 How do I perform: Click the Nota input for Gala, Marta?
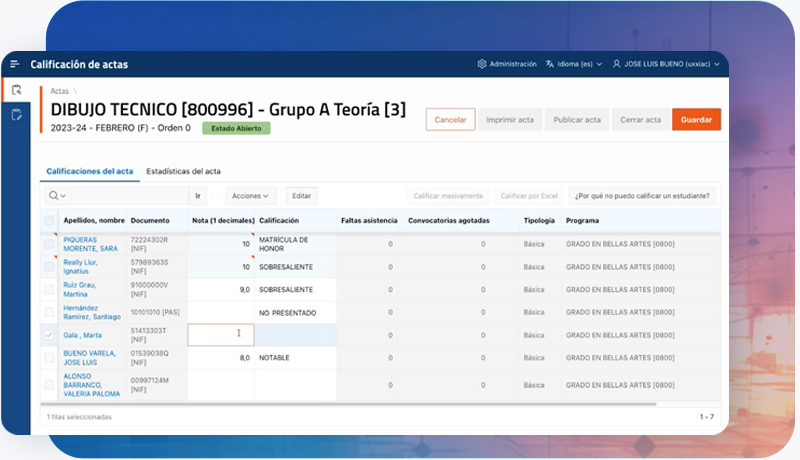[x=220, y=335]
